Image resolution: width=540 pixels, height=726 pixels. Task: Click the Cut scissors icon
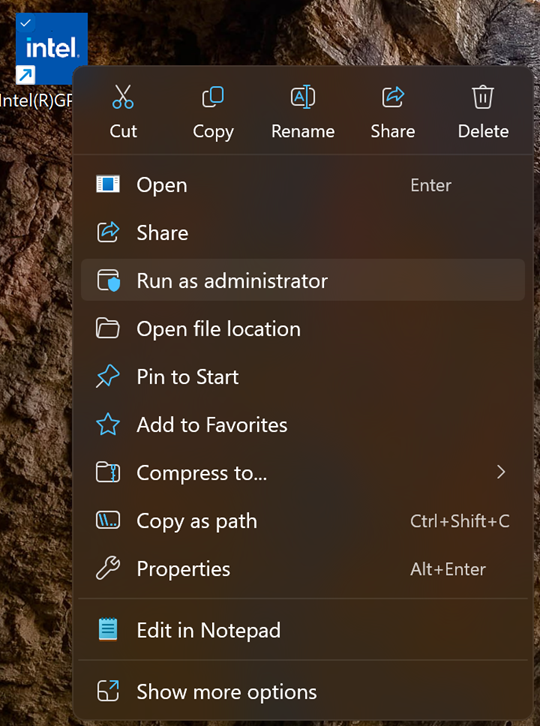(123, 97)
